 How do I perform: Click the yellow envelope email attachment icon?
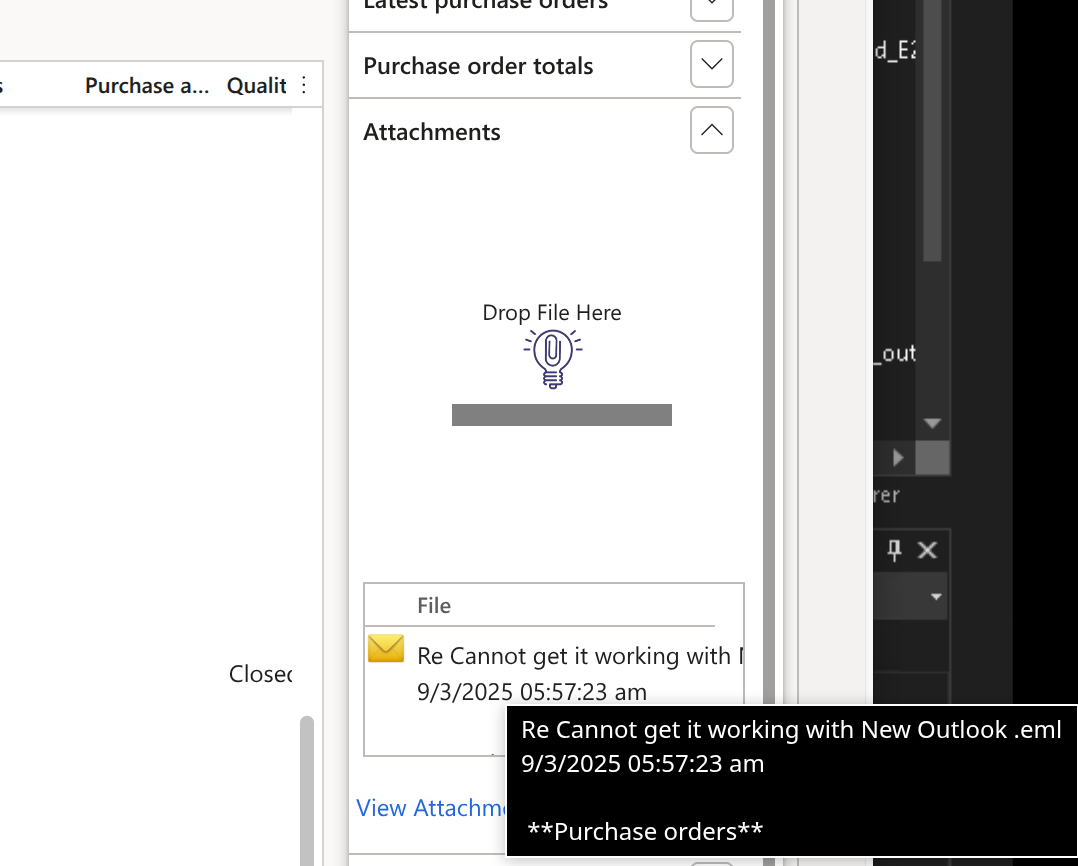(386, 649)
